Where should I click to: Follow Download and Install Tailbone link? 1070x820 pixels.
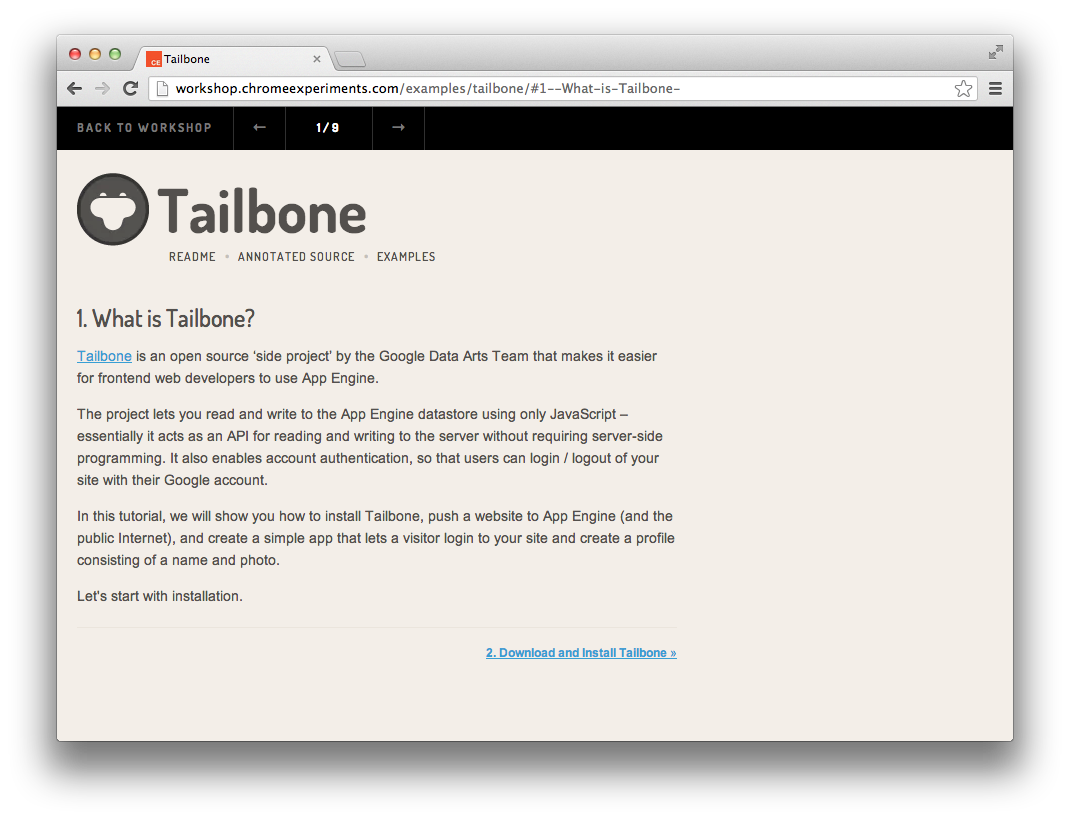581,653
